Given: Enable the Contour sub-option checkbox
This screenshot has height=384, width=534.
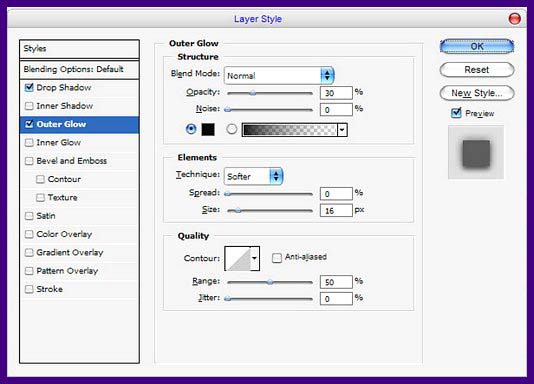Looking at the screenshot, I should pyautogui.click(x=40, y=179).
